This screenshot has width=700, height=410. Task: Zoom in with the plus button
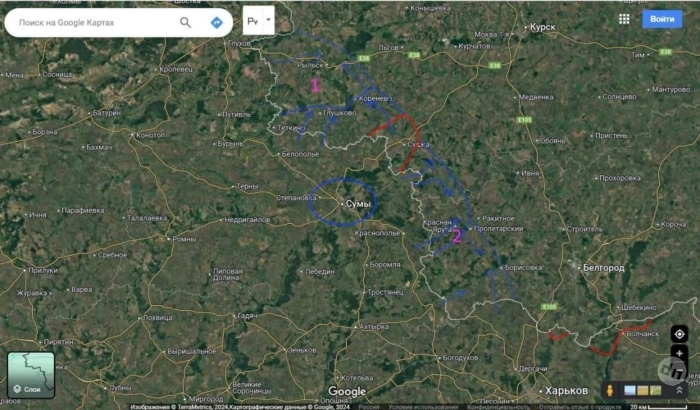pos(679,353)
